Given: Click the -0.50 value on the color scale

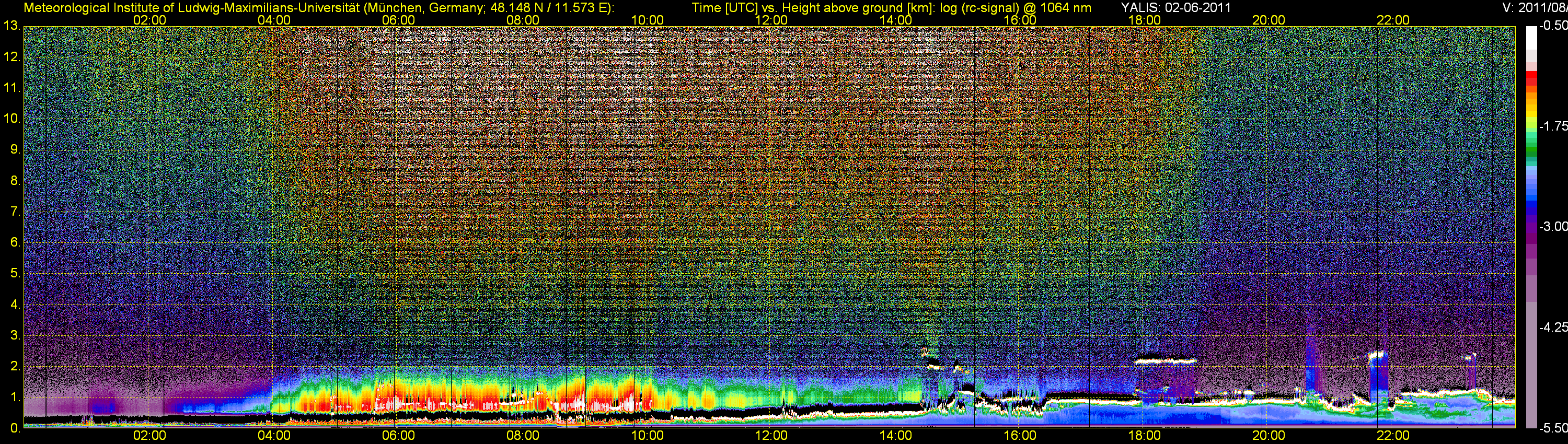Looking at the screenshot, I should click(1553, 26).
